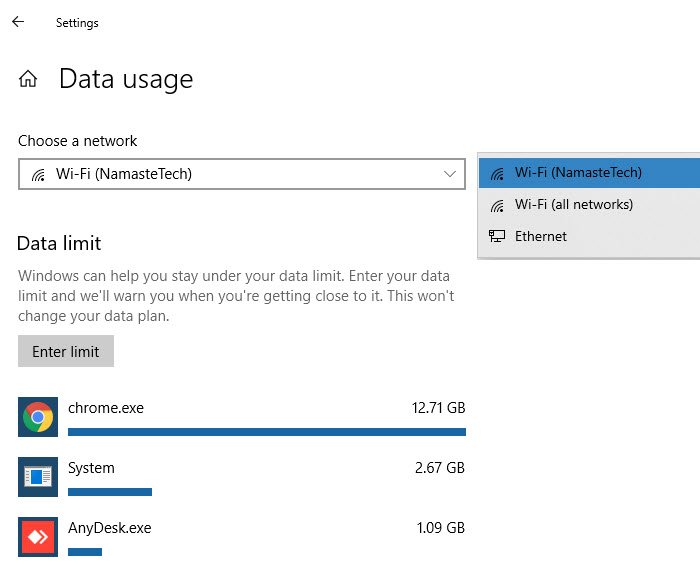Click the chrome.exe usage bar
Viewport: 700px width, 564px height.
pos(266,432)
